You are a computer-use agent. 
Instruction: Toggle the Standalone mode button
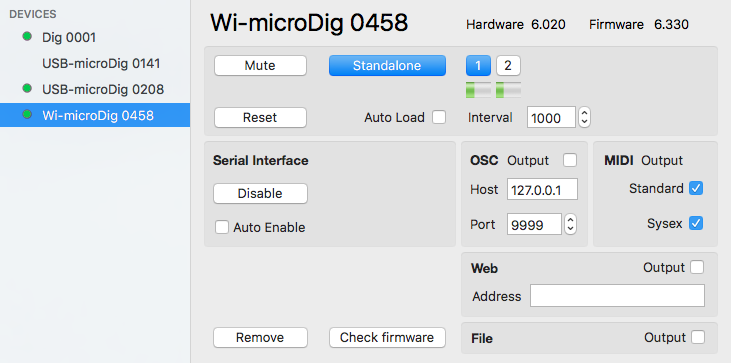[x=387, y=66]
